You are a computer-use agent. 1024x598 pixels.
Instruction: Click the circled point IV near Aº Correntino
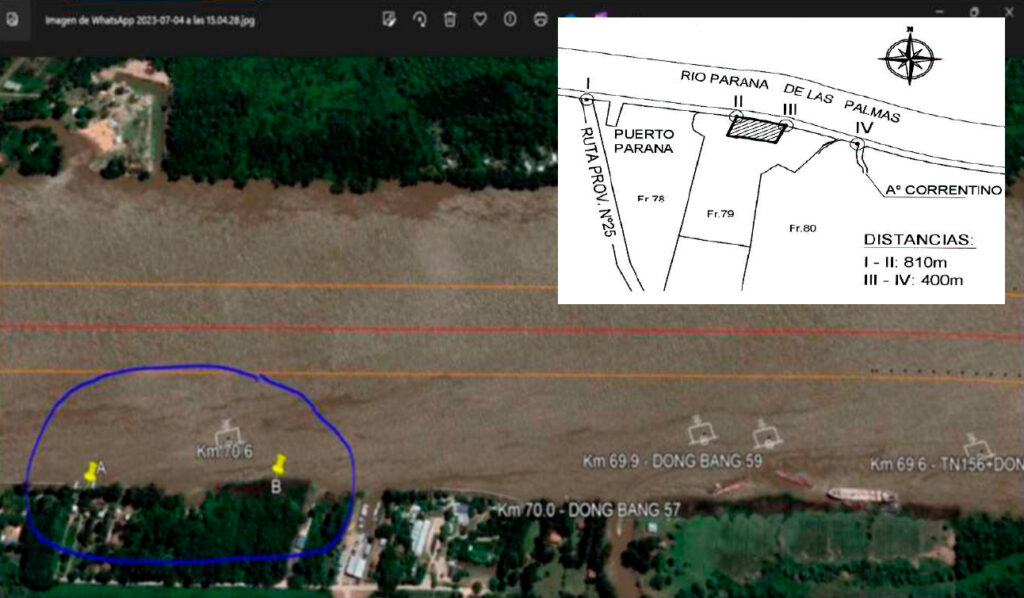857,145
